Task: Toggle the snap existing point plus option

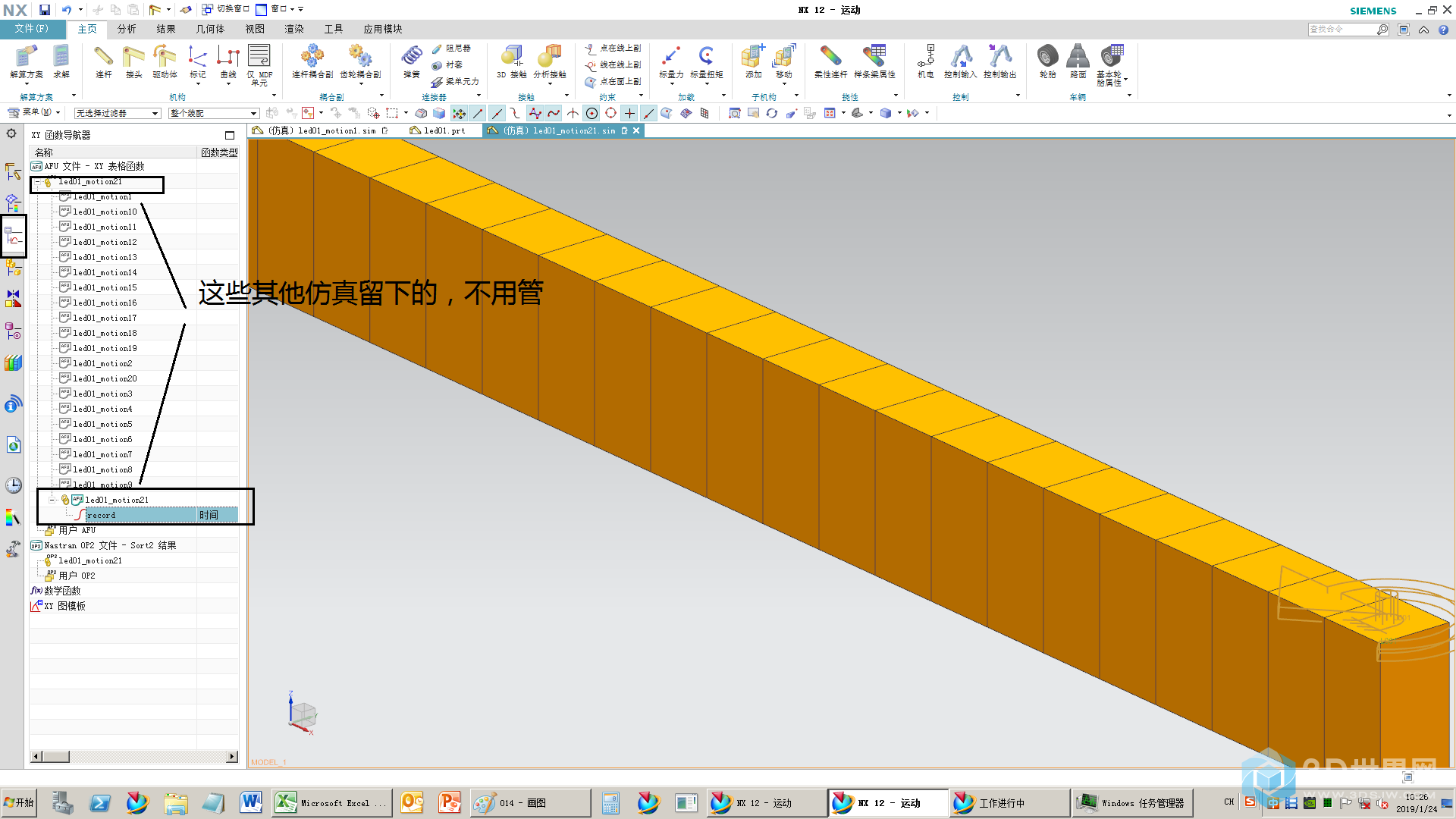Action: [x=629, y=113]
